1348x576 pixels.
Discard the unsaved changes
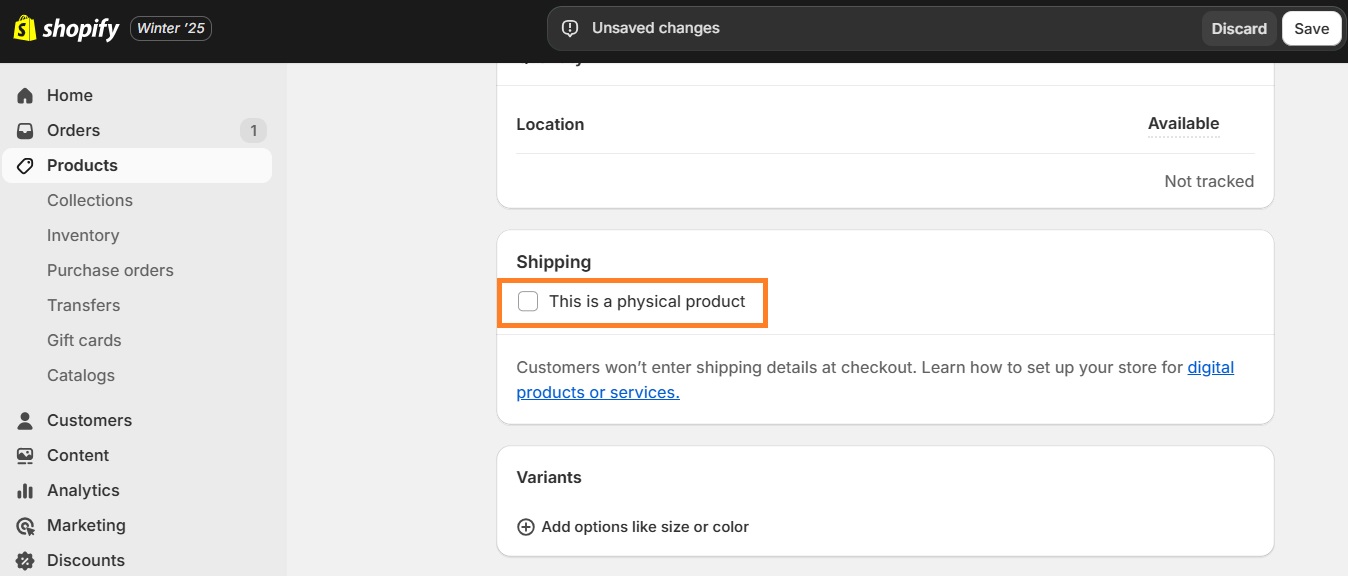tap(1239, 28)
